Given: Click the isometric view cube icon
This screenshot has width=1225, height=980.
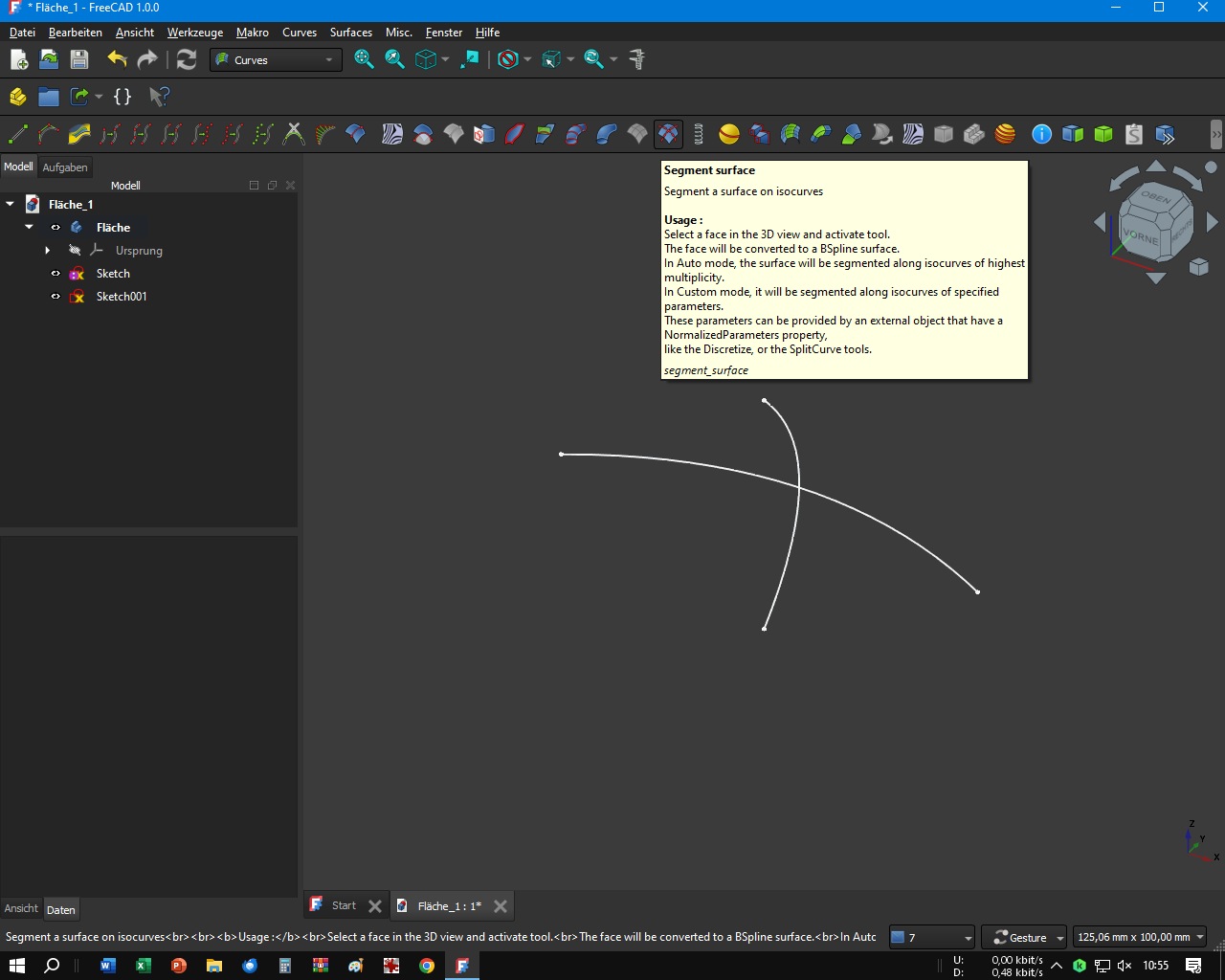Looking at the screenshot, I should pyautogui.click(x=426, y=59).
